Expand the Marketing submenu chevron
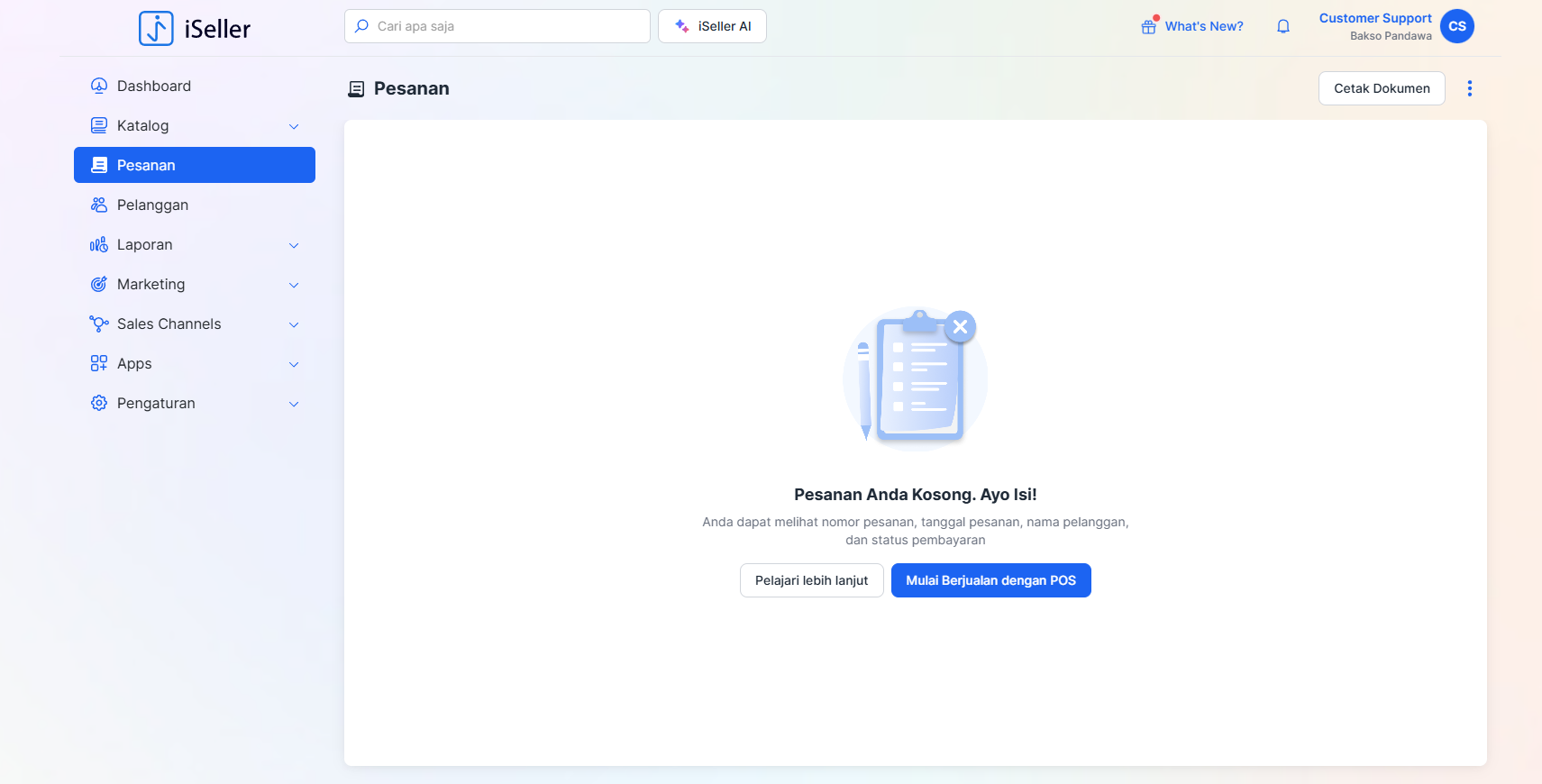Screen dimensions: 1542x784 [294, 285]
